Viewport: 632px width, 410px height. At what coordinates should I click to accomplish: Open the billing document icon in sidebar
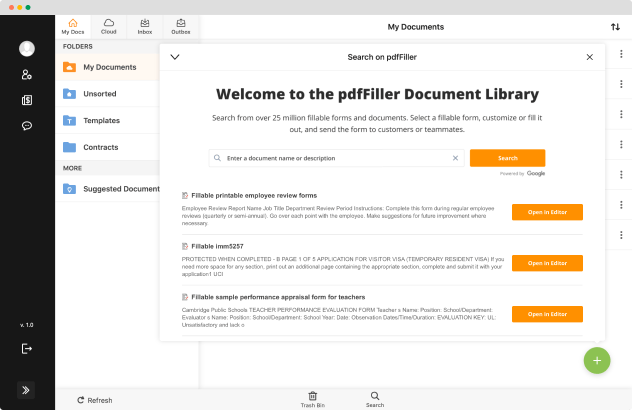pyautogui.click(x=27, y=100)
